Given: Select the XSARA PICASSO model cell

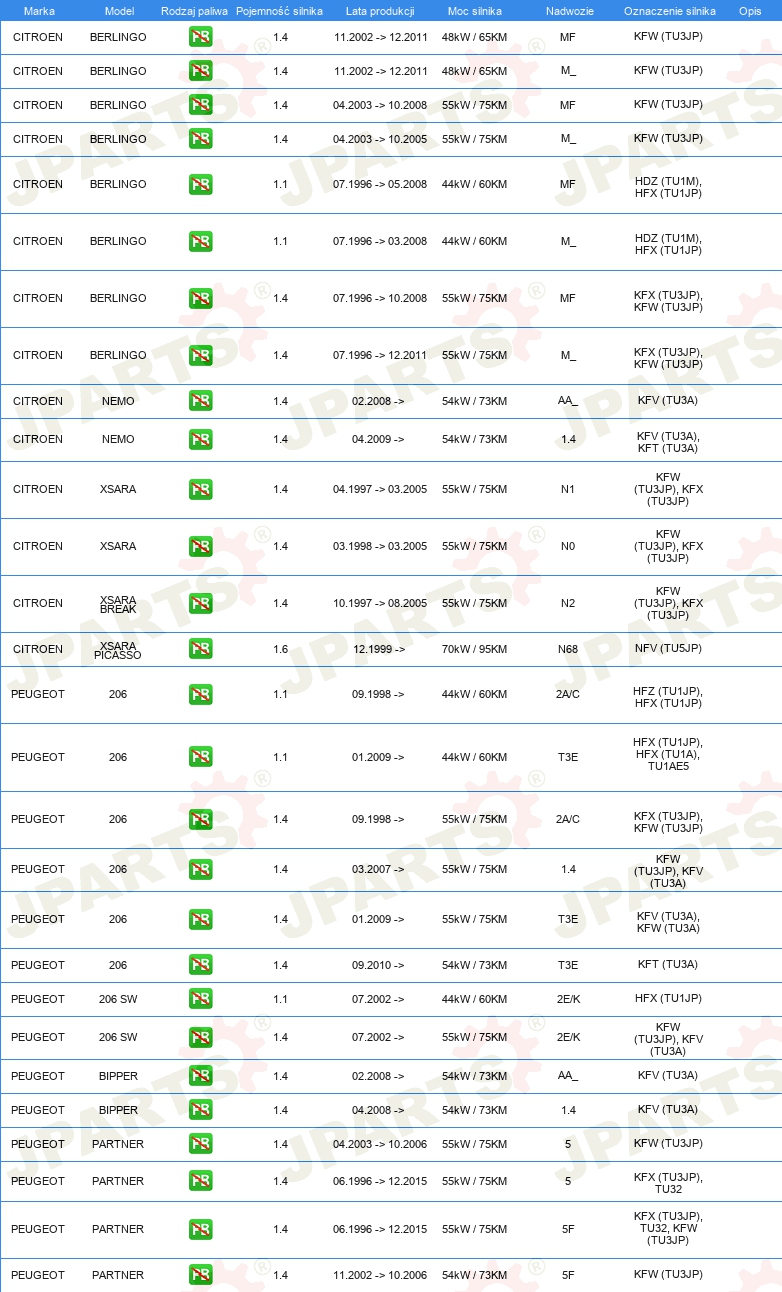Looking at the screenshot, I should tap(118, 650).
